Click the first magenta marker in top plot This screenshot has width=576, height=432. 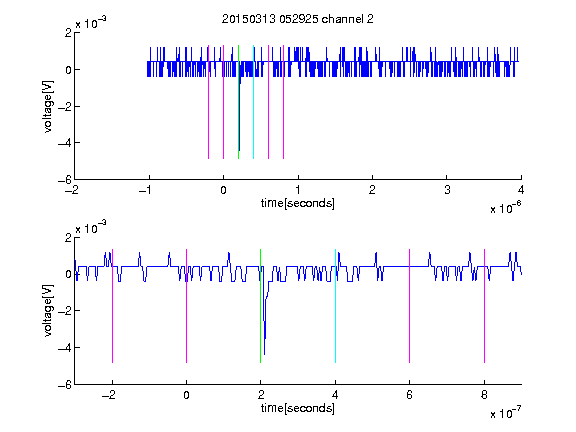[x=208, y=102]
